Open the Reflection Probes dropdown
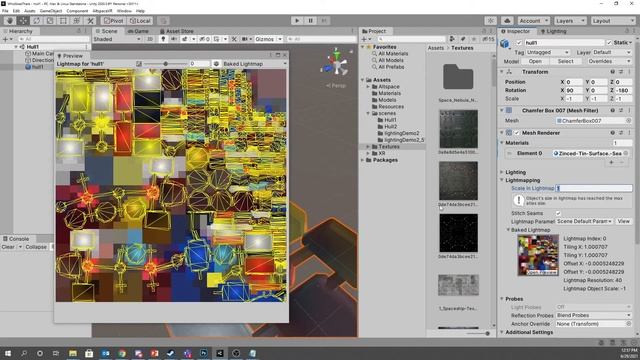The width and height of the screenshot is (640, 360). coord(593,315)
